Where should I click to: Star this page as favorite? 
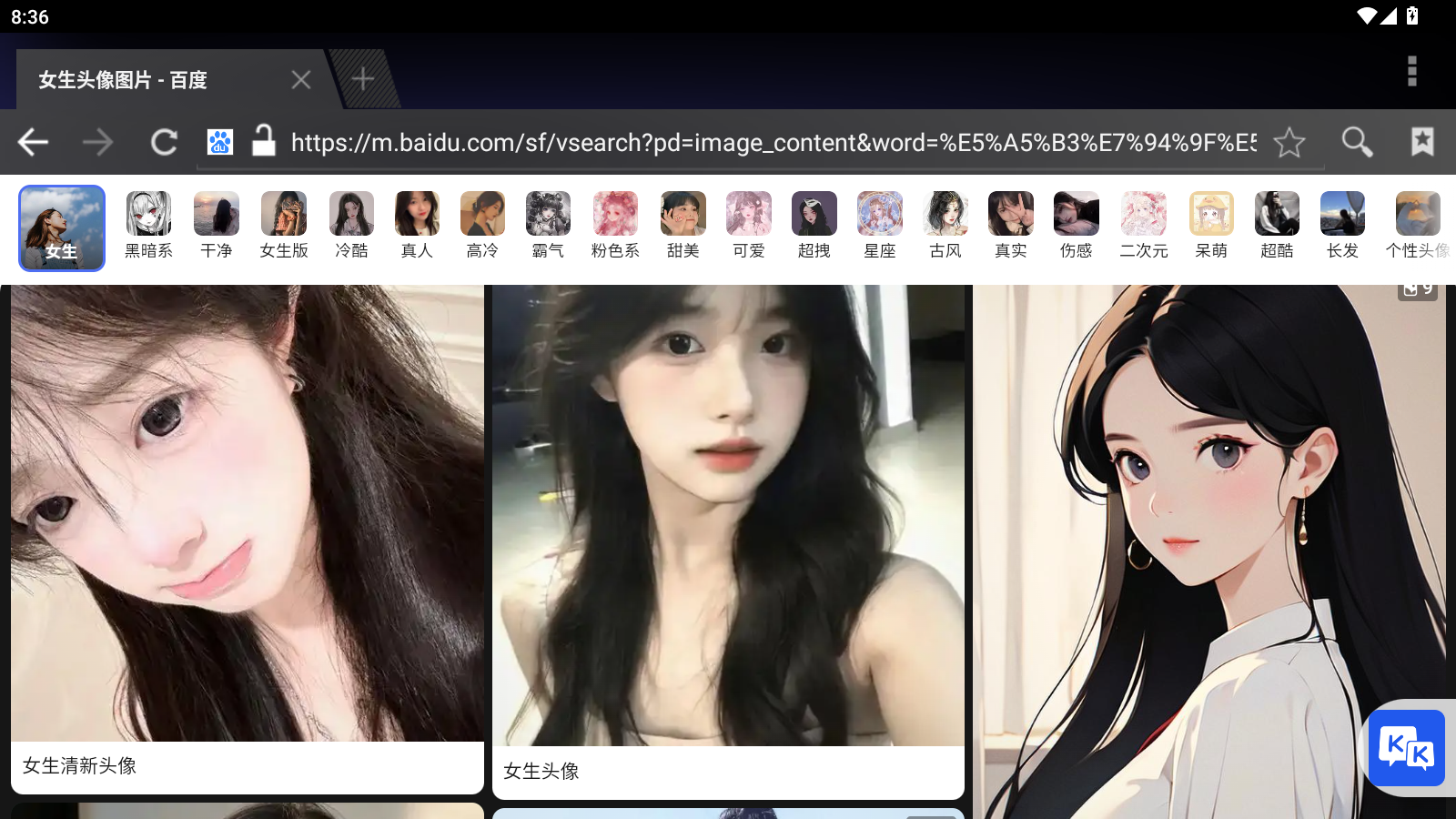(x=1289, y=142)
